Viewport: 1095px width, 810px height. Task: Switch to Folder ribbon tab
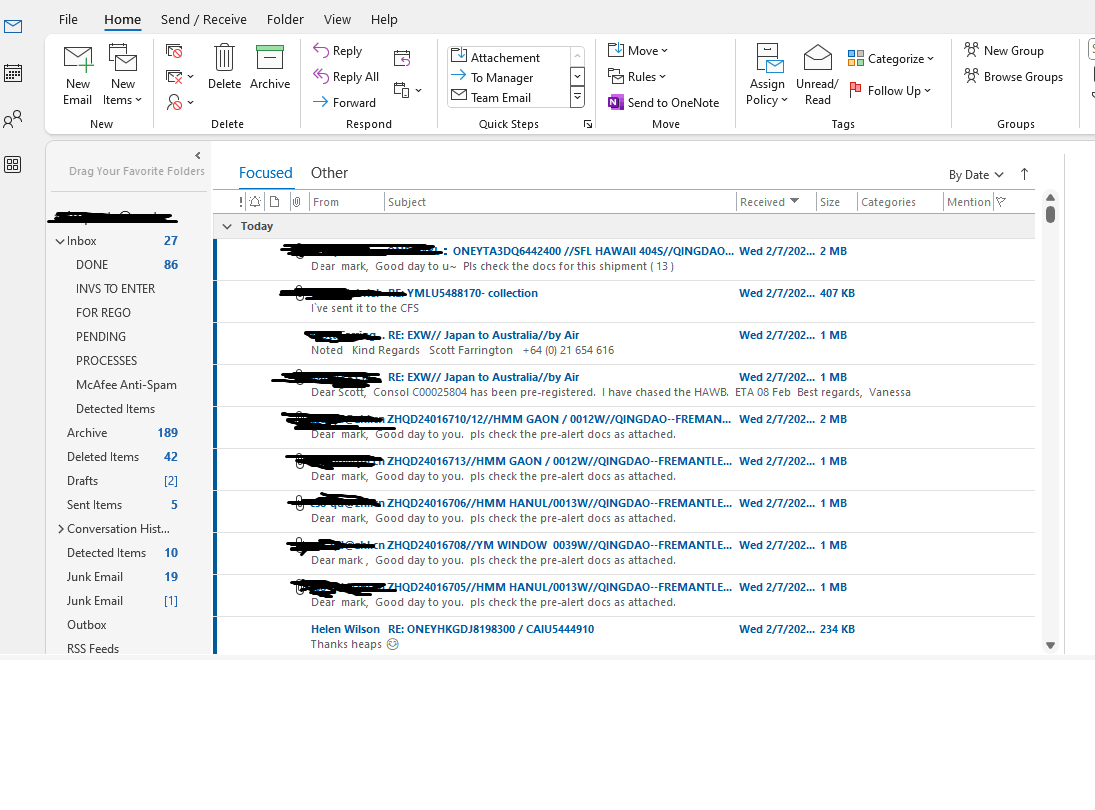(x=285, y=20)
